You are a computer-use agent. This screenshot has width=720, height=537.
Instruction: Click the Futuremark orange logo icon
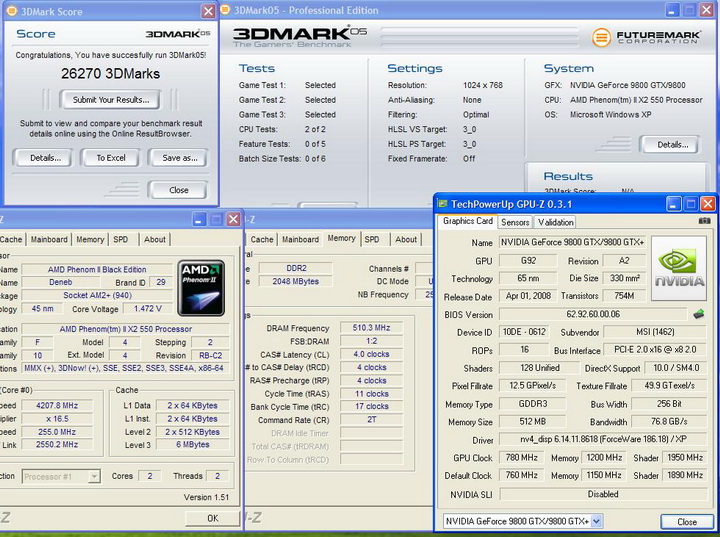(x=601, y=37)
